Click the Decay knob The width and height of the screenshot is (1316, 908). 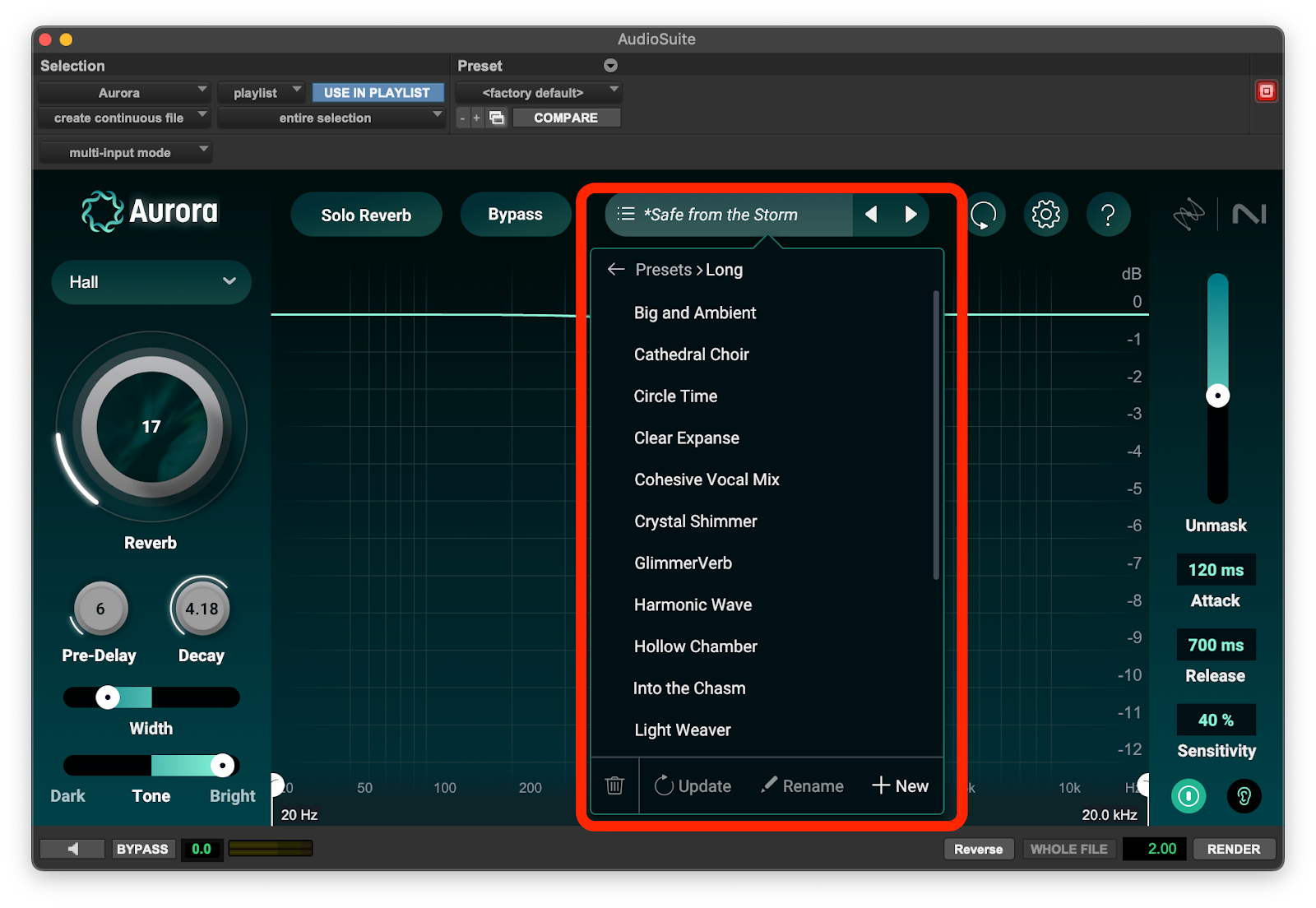[x=202, y=609]
